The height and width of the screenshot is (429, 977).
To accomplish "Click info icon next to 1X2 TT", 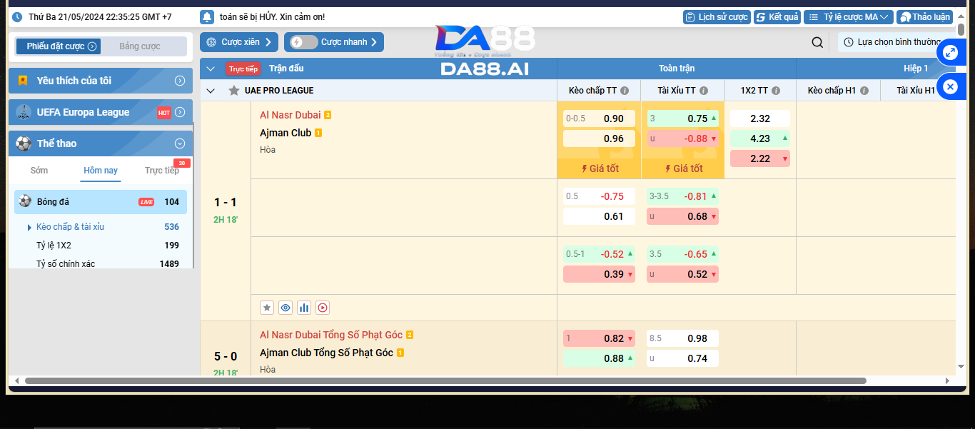I will coord(776,91).
